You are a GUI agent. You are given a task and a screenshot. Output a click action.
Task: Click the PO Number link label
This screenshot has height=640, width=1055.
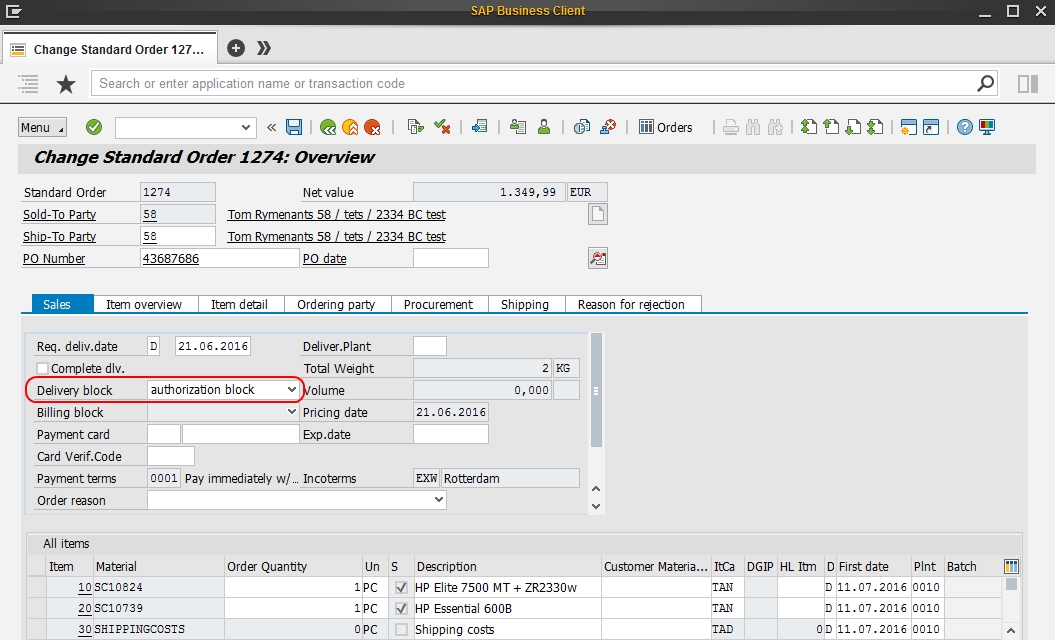coord(54,258)
